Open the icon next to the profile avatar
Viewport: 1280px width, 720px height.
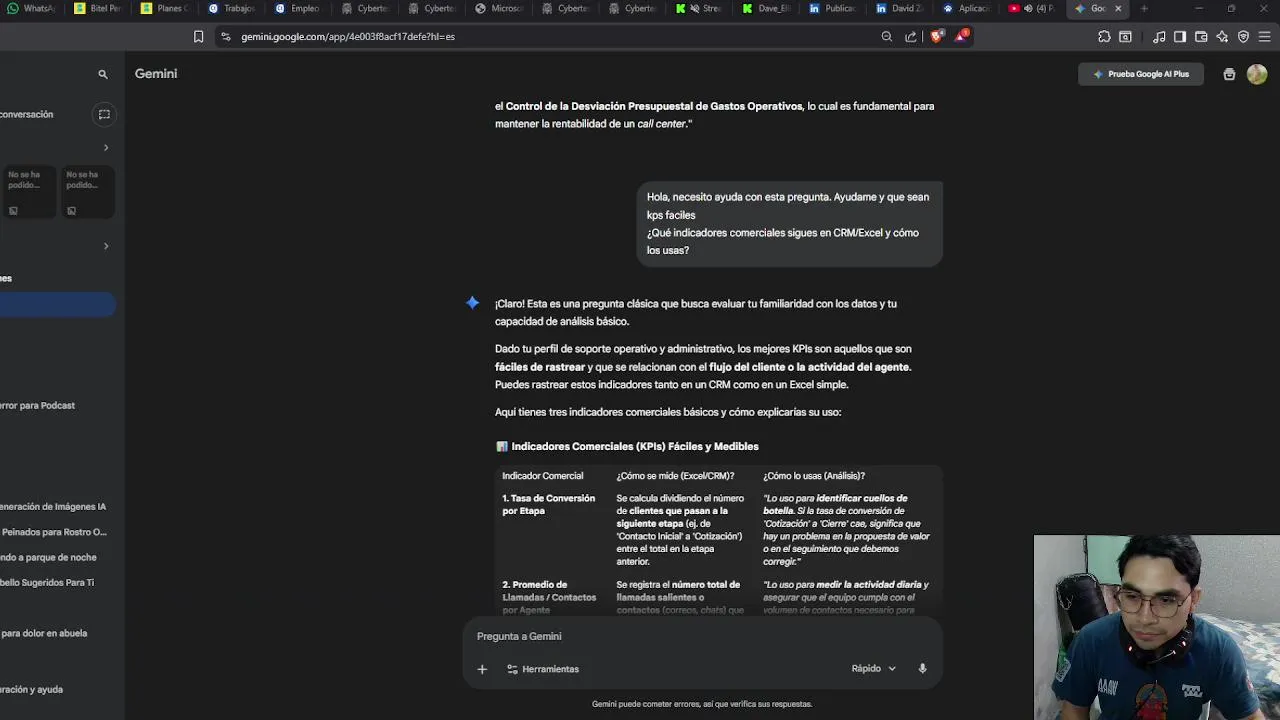coord(1229,74)
